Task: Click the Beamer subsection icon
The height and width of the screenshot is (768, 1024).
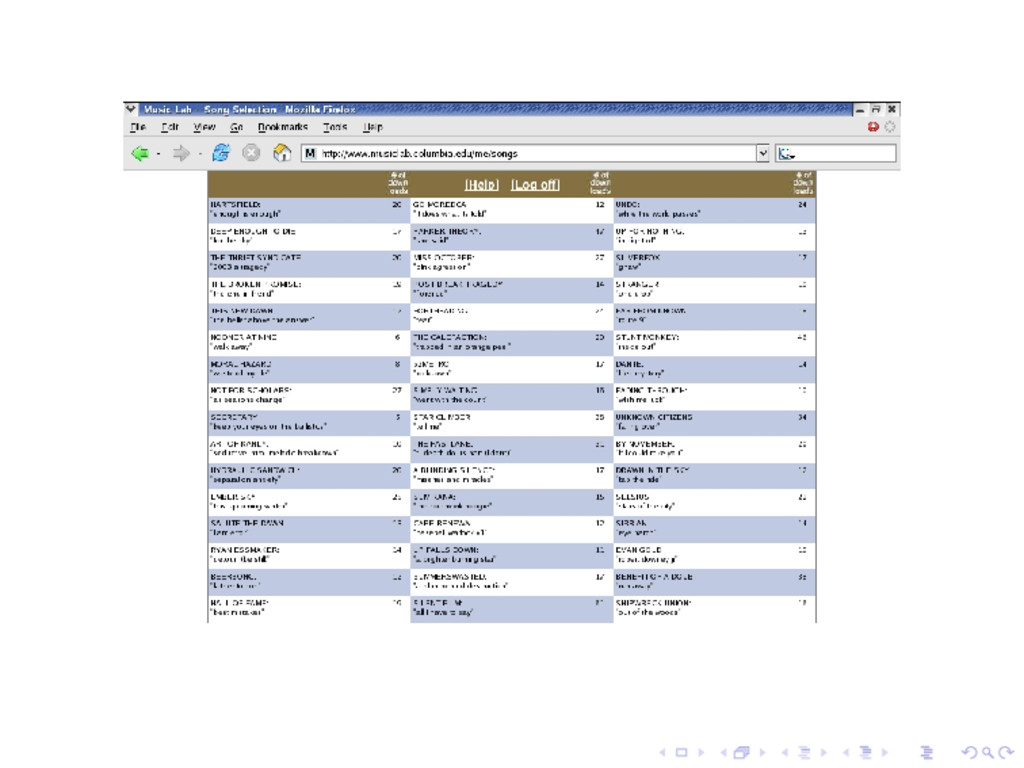Action: [805, 752]
